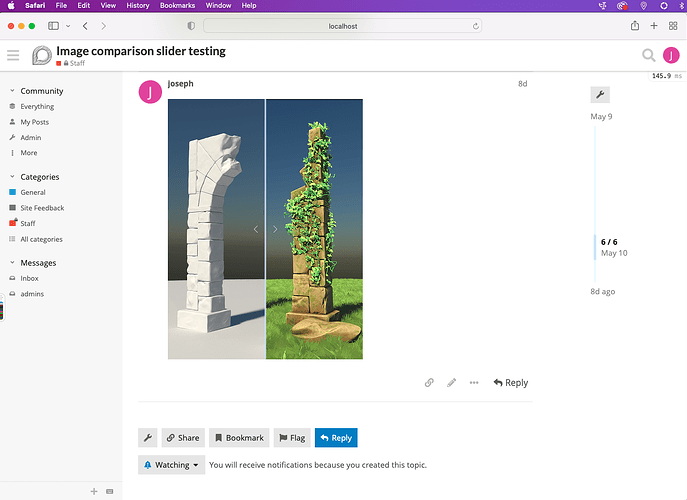Click the image comparison slider handle

tap(266, 229)
